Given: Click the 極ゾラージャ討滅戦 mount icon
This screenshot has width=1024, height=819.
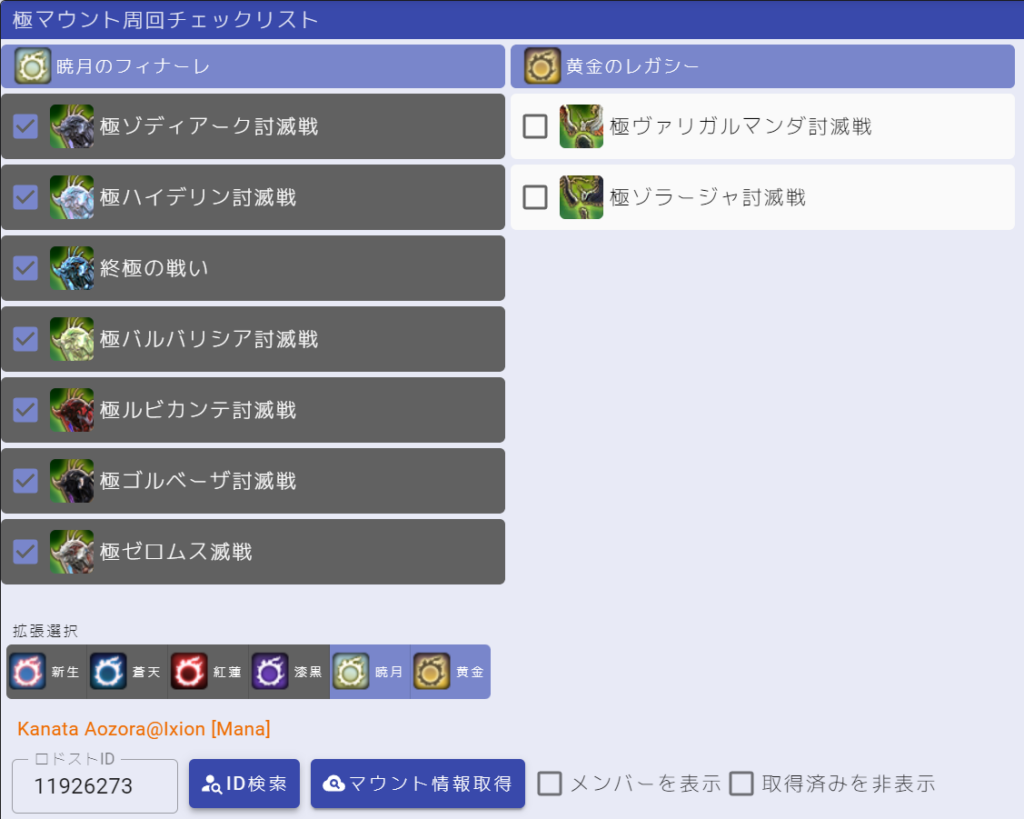Looking at the screenshot, I should (x=581, y=197).
